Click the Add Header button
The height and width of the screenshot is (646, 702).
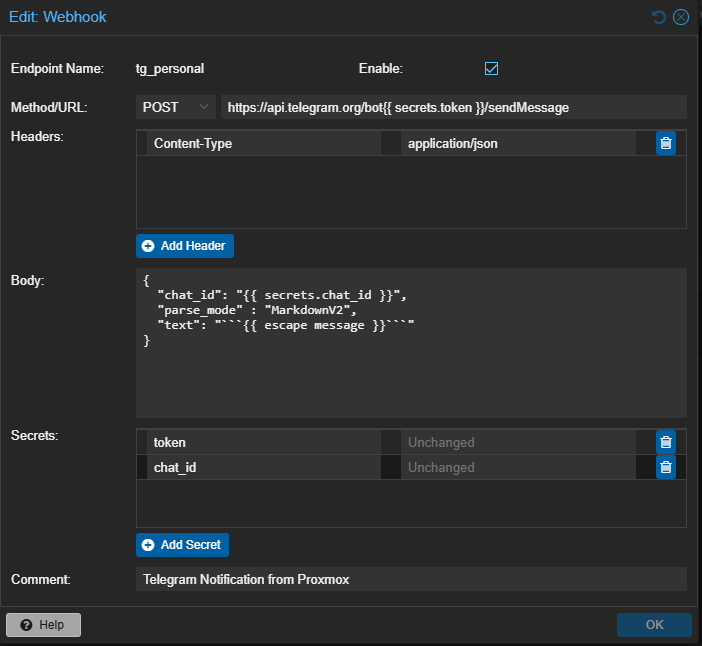pyautogui.click(x=185, y=246)
